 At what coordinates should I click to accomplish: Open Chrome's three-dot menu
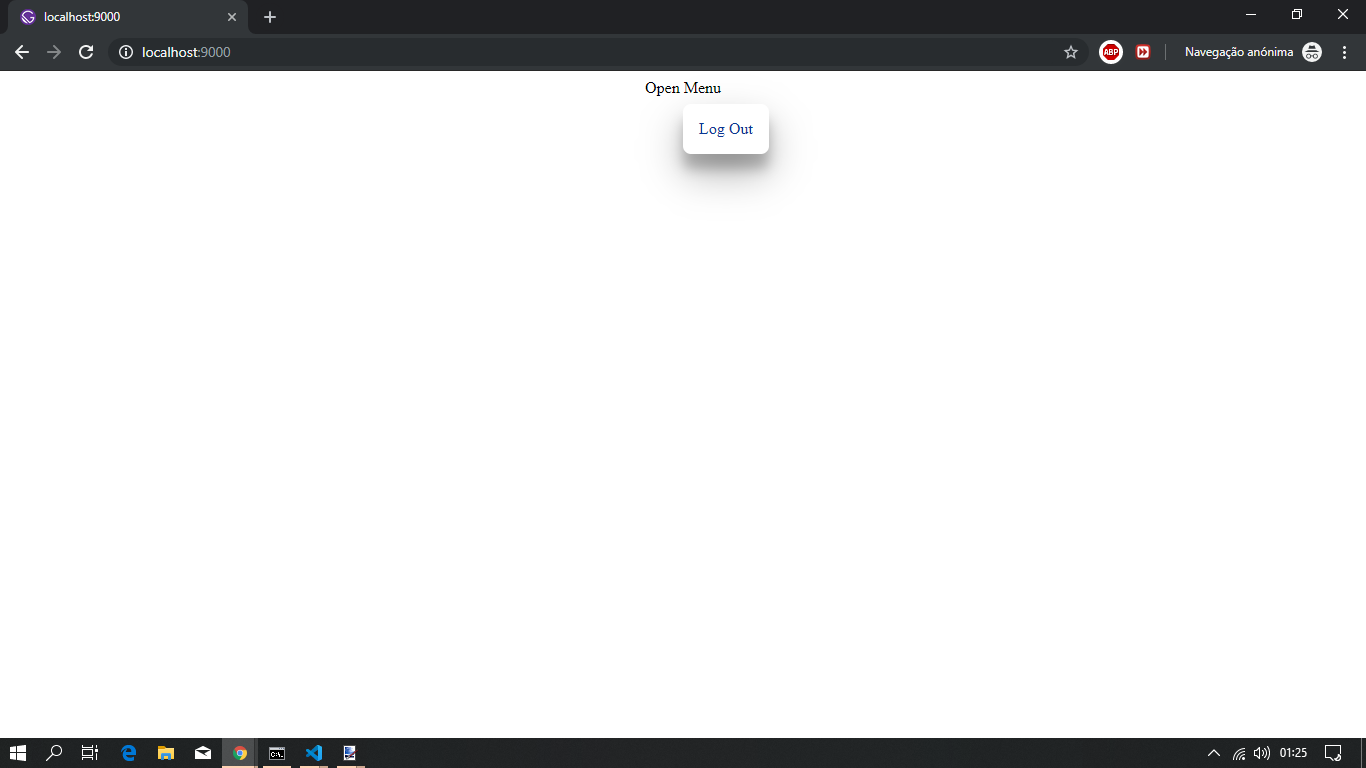pos(1344,51)
